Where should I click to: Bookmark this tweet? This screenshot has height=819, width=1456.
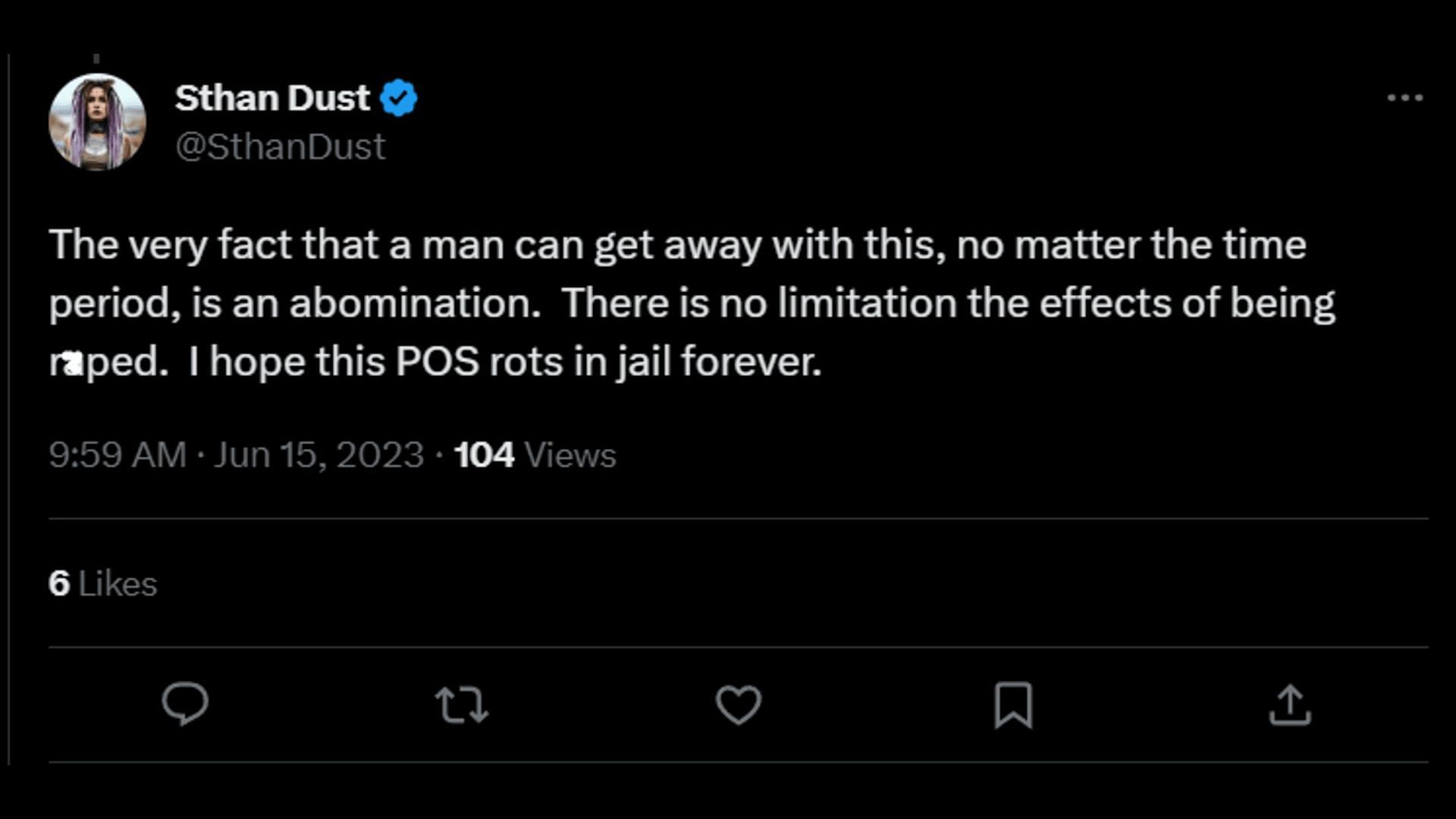coord(1013,704)
